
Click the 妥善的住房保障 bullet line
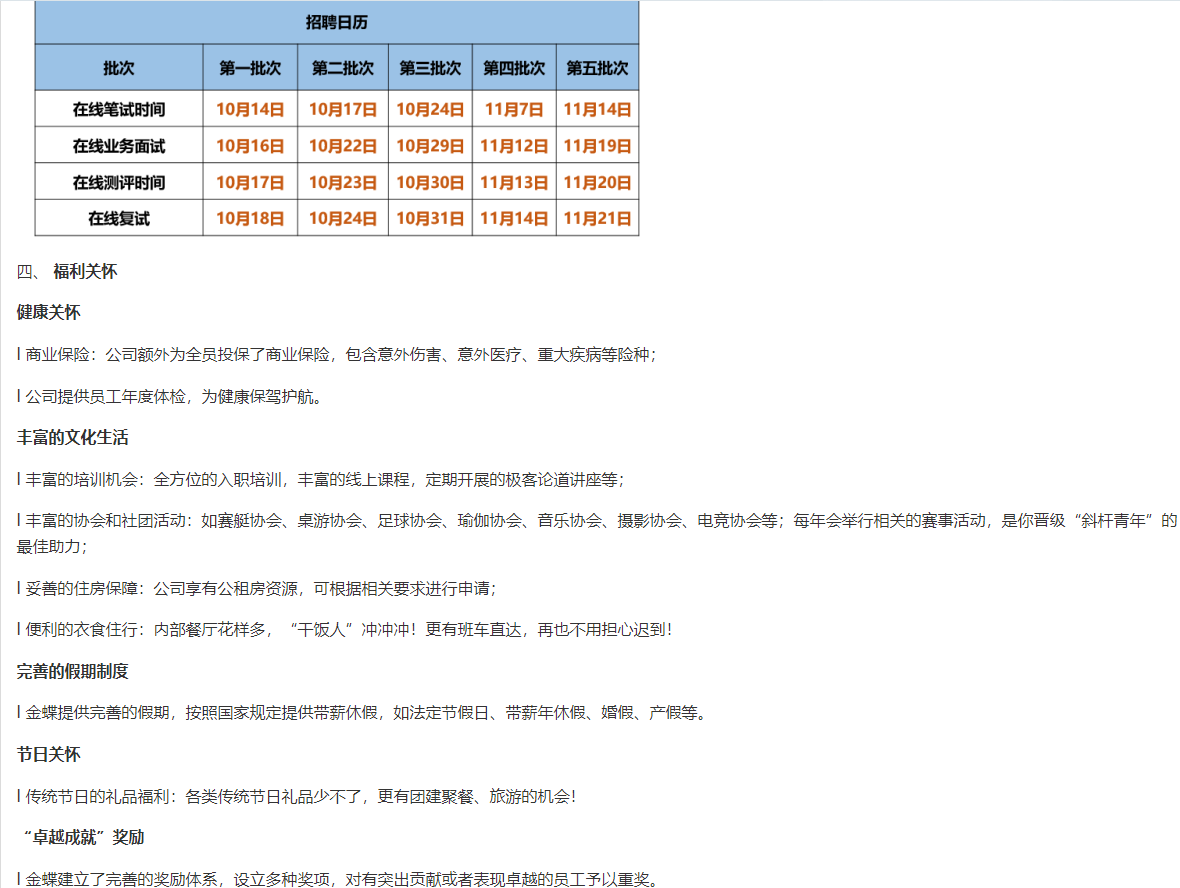click(256, 588)
